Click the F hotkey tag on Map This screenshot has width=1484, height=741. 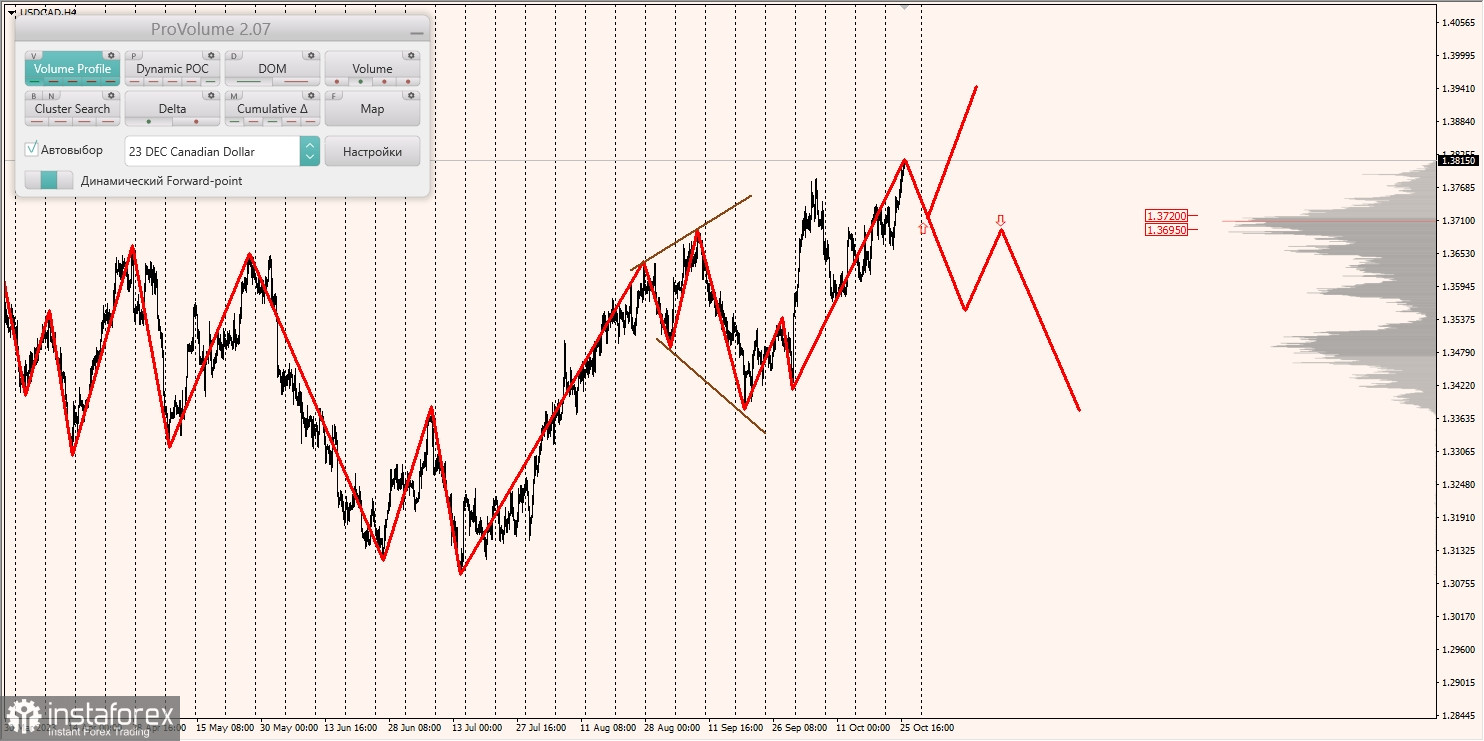tap(334, 96)
